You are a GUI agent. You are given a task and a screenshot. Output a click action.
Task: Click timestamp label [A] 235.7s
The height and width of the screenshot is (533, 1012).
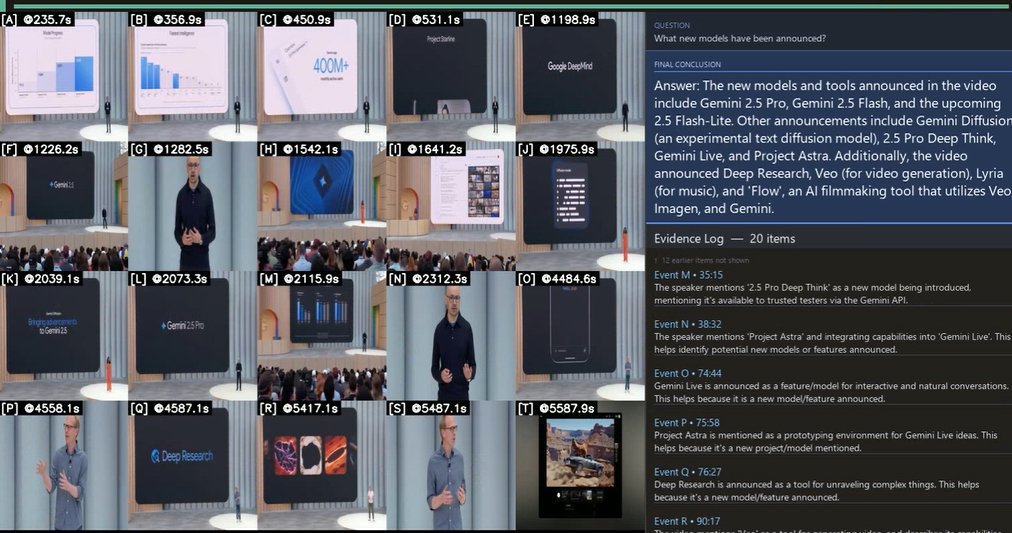(x=37, y=19)
